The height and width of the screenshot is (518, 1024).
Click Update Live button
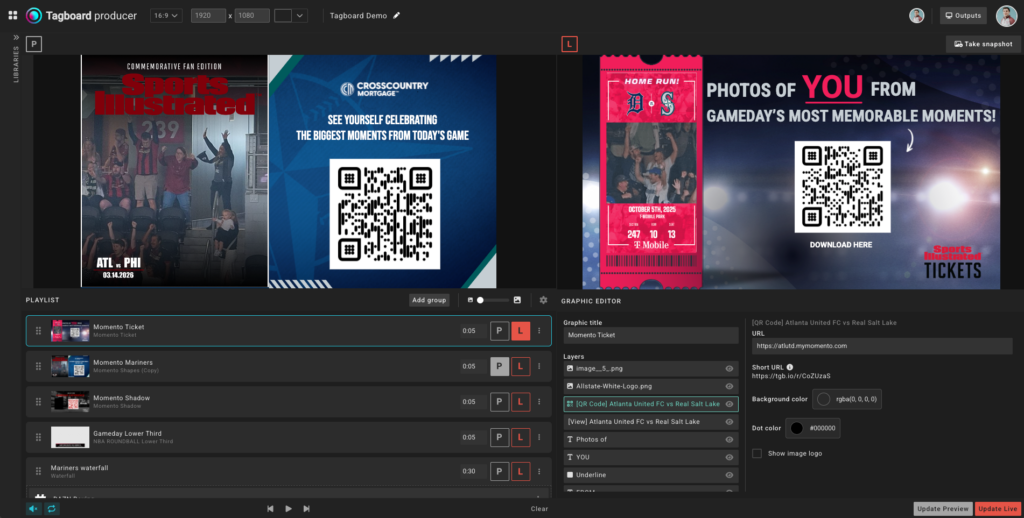997,509
